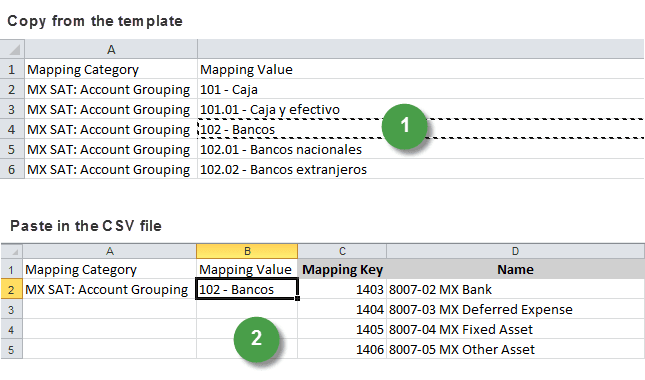Click the mapping key cell '1405'

pos(342,329)
